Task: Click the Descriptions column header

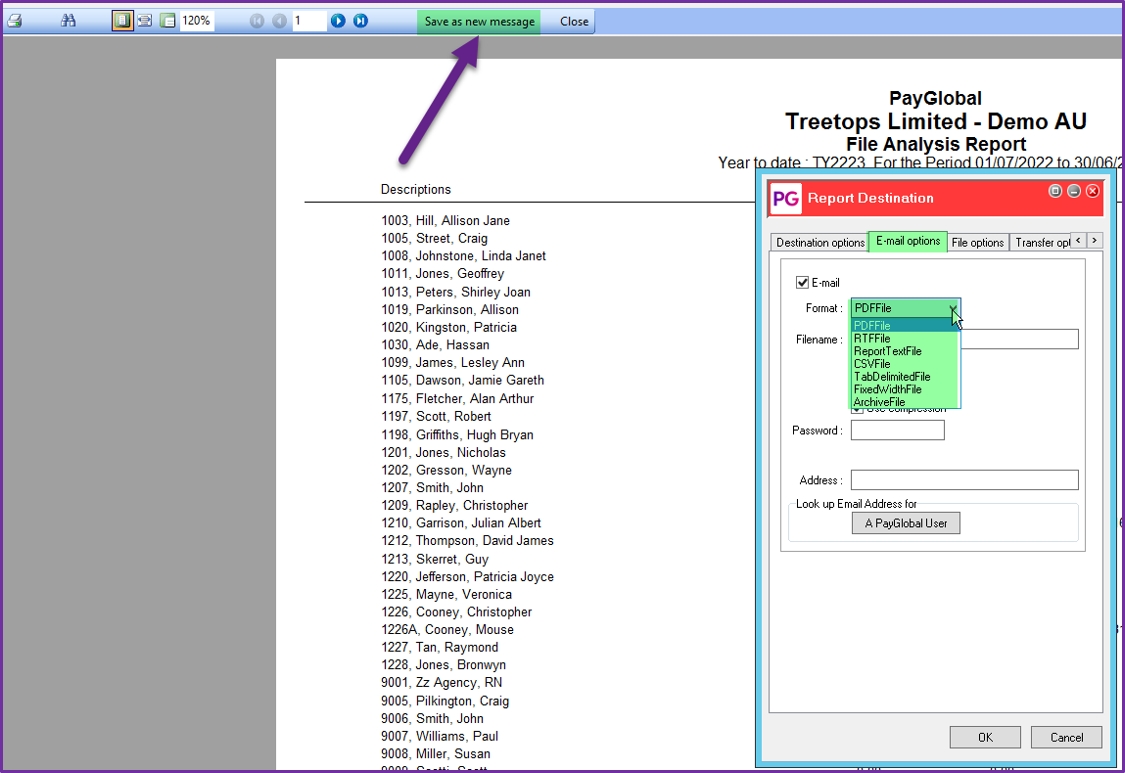Action: (x=415, y=189)
